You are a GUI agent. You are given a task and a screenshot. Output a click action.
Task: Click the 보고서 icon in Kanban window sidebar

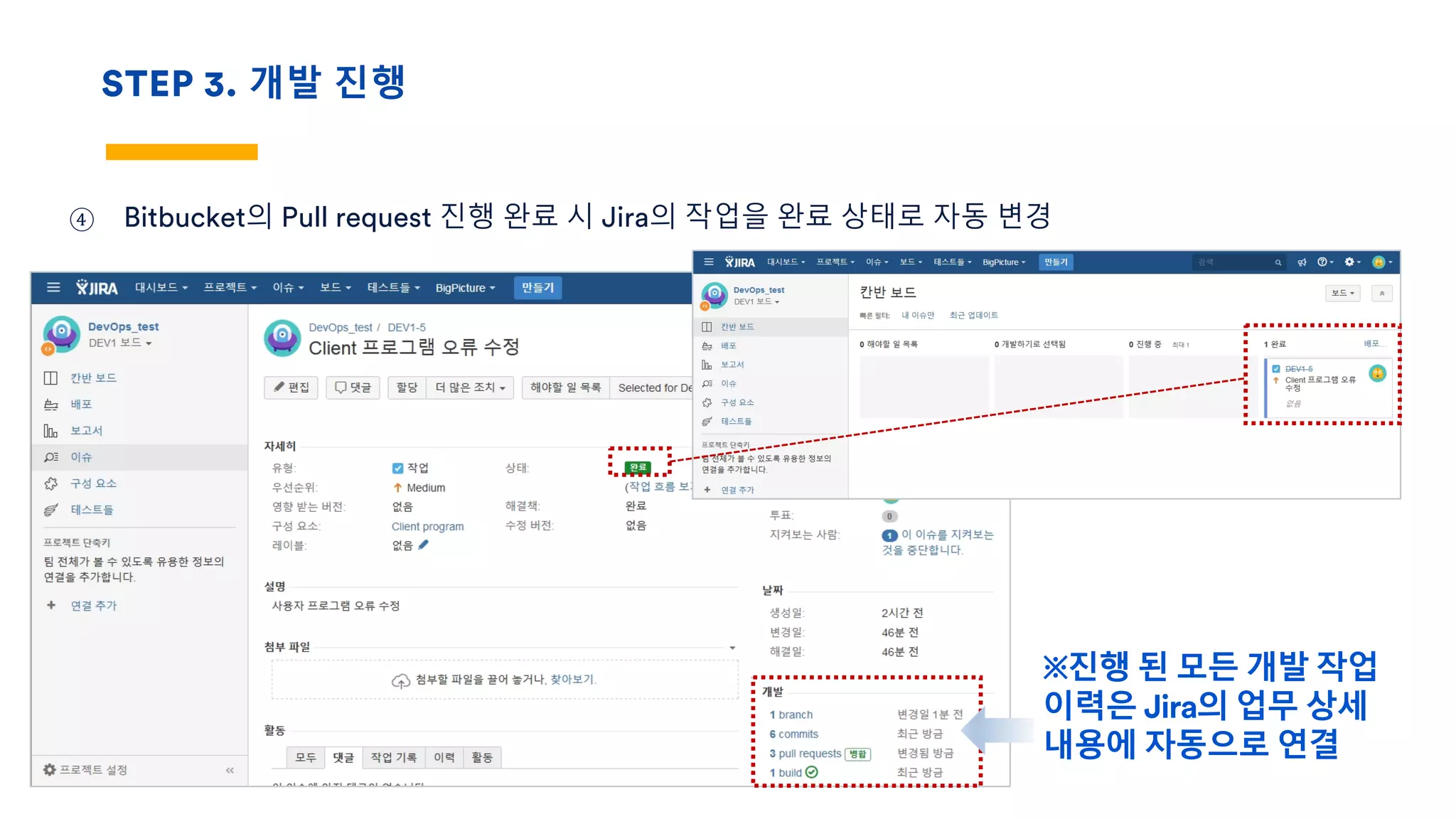[x=707, y=364]
